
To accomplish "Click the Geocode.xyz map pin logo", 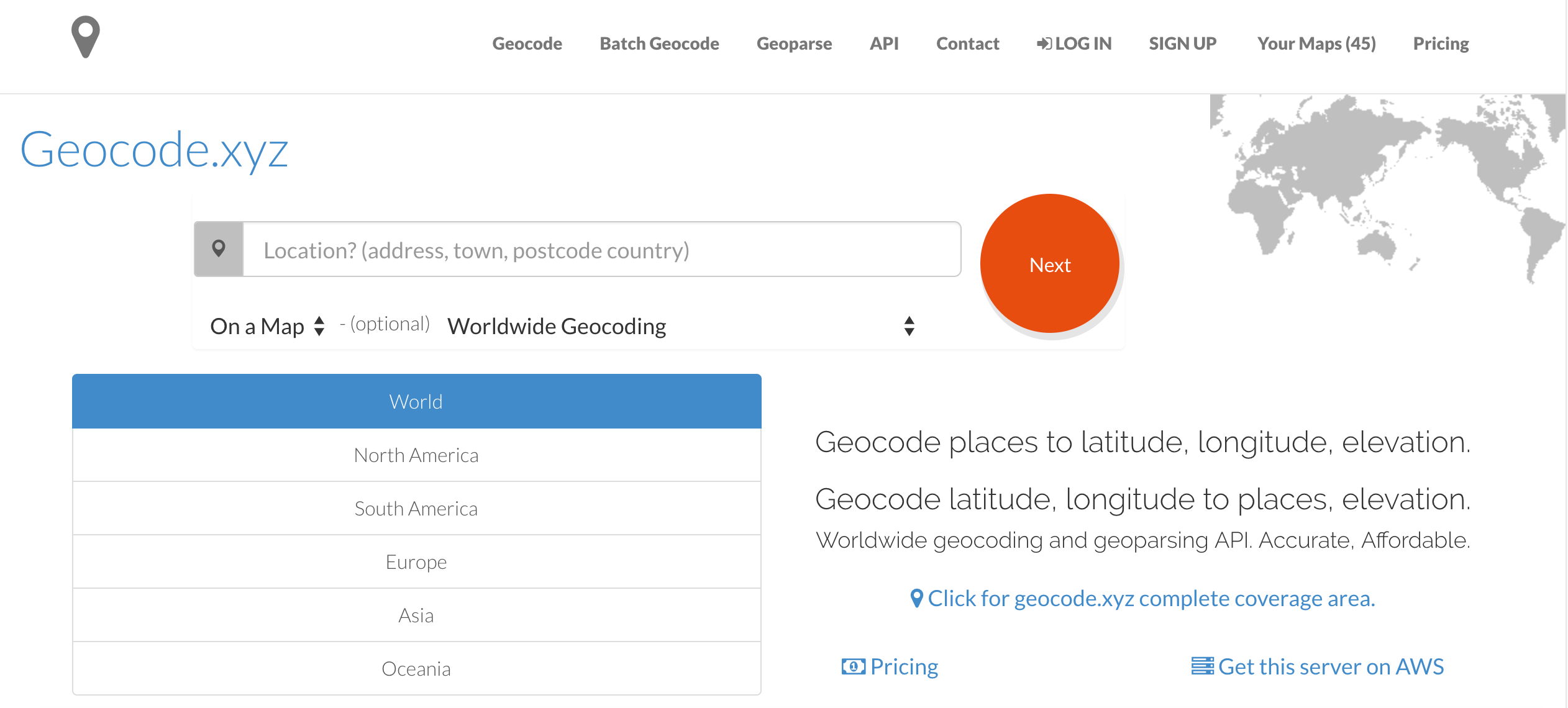I will point(86,37).
